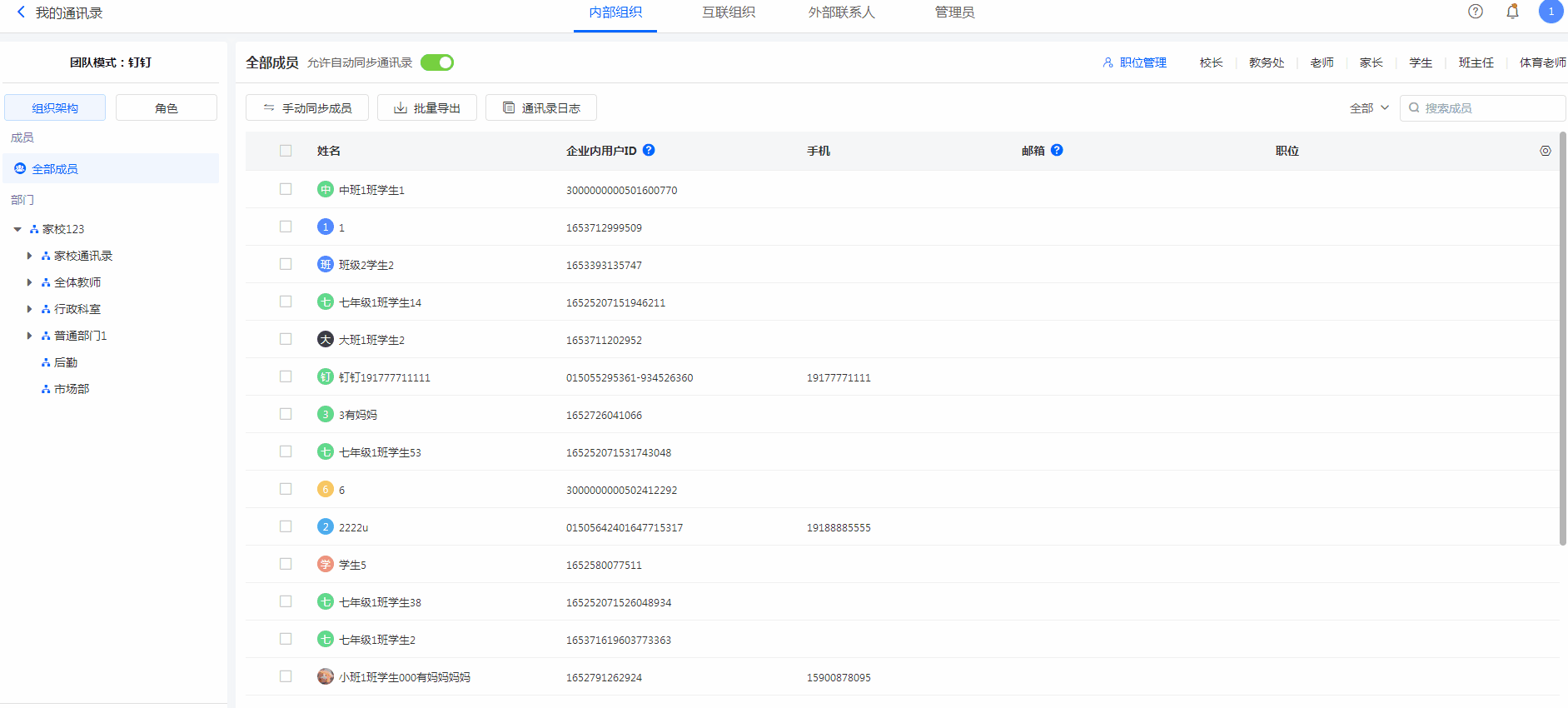Click the help icon next to 邮箱 column

coord(1057,151)
